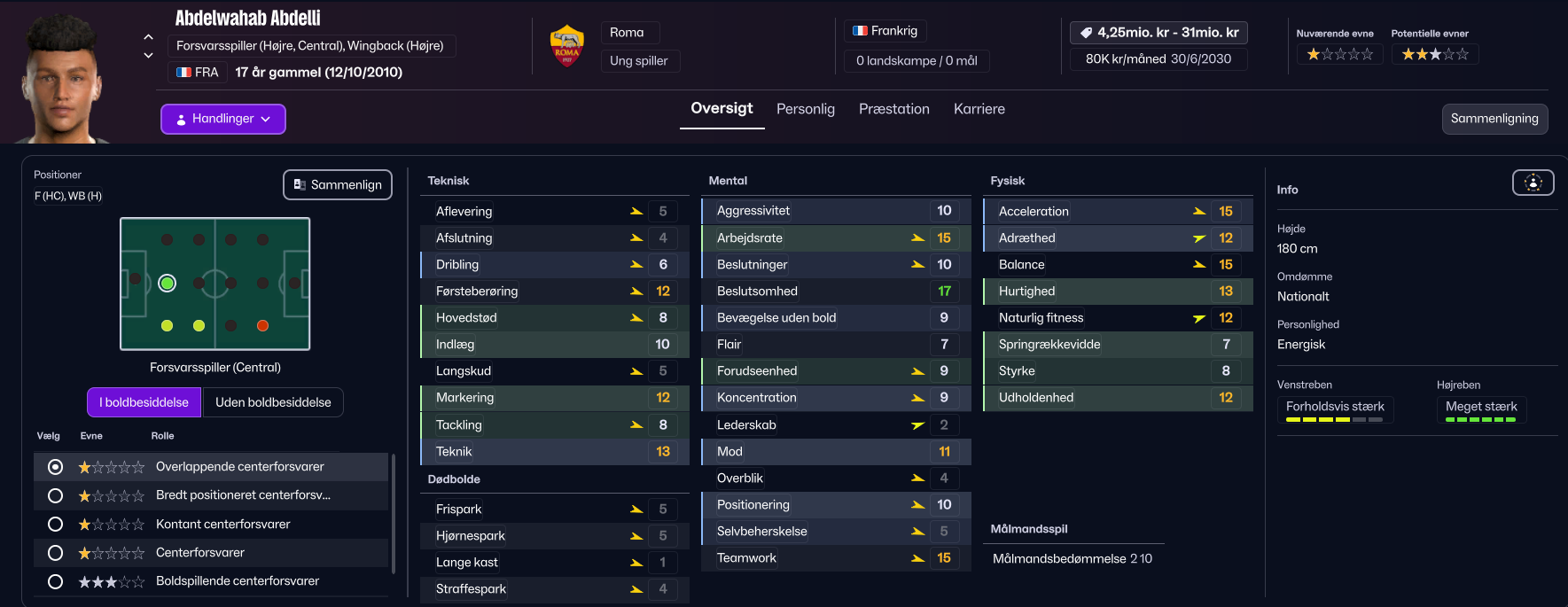
Task: Click the Roma club badge
Action: (x=567, y=47)
